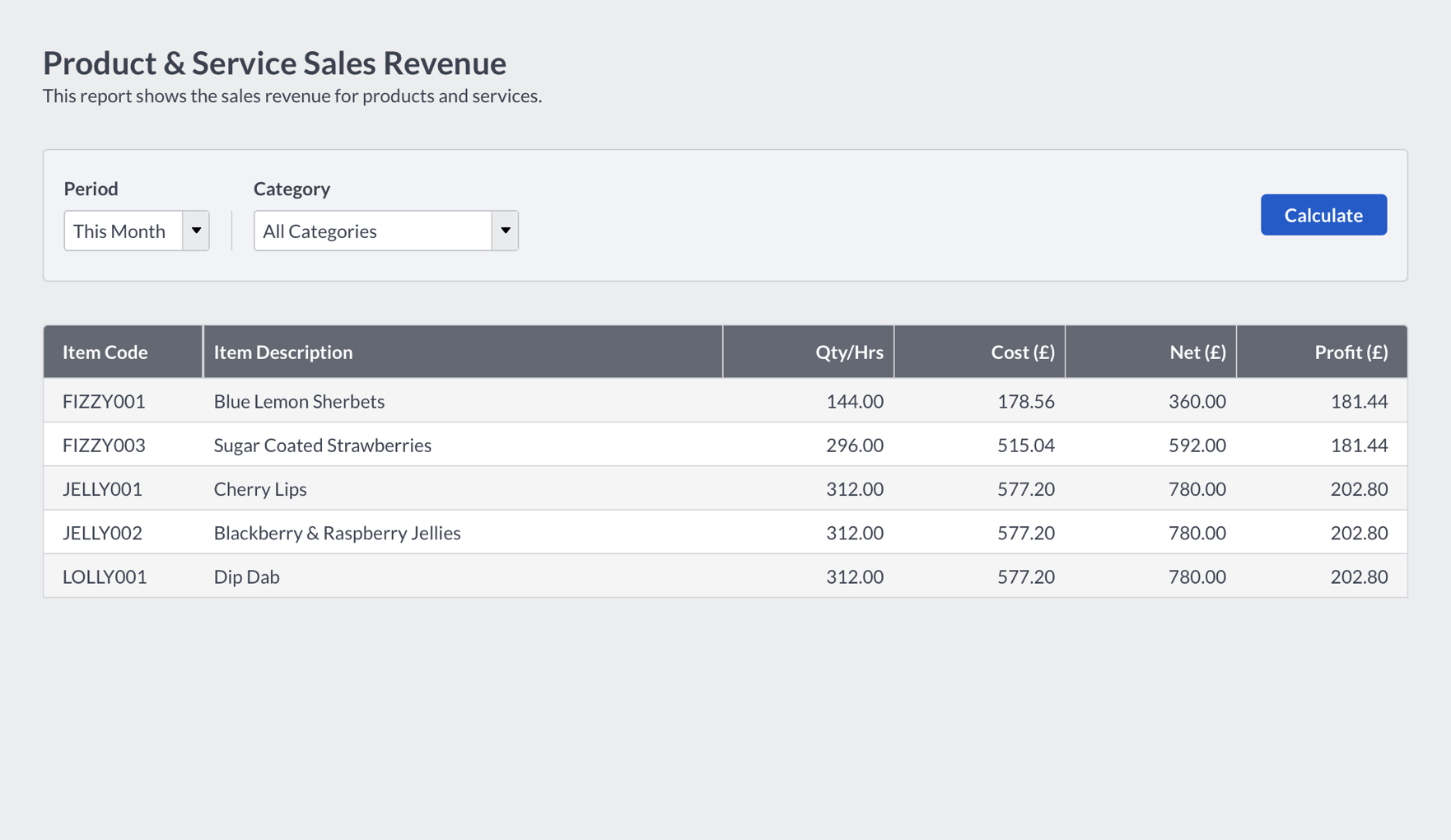Click the Calculate button
The height and width of the screenshot is (840, 1451).
tap(1323, 215)
